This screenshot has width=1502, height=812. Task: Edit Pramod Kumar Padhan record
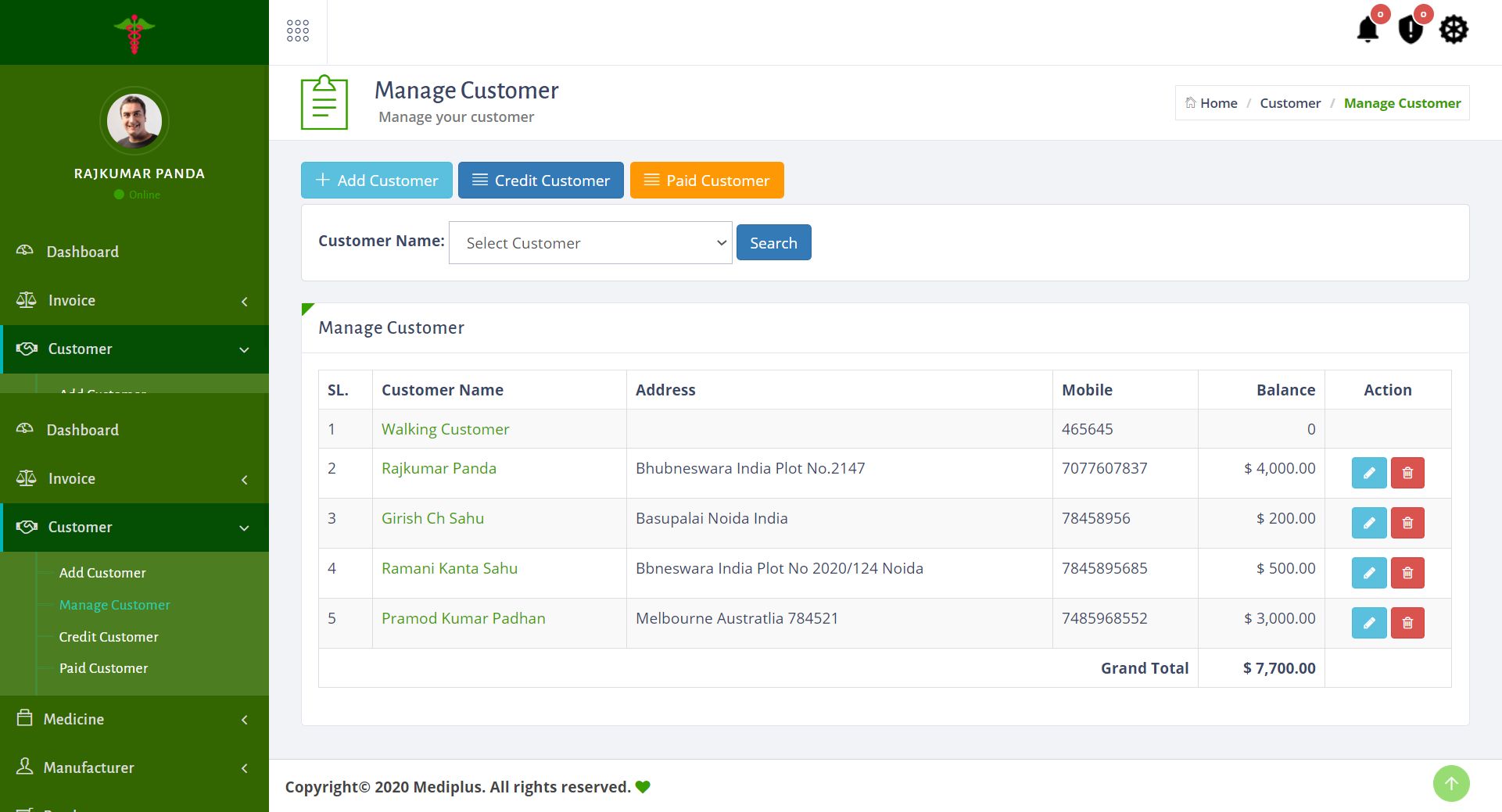[x=1368, y=623]
